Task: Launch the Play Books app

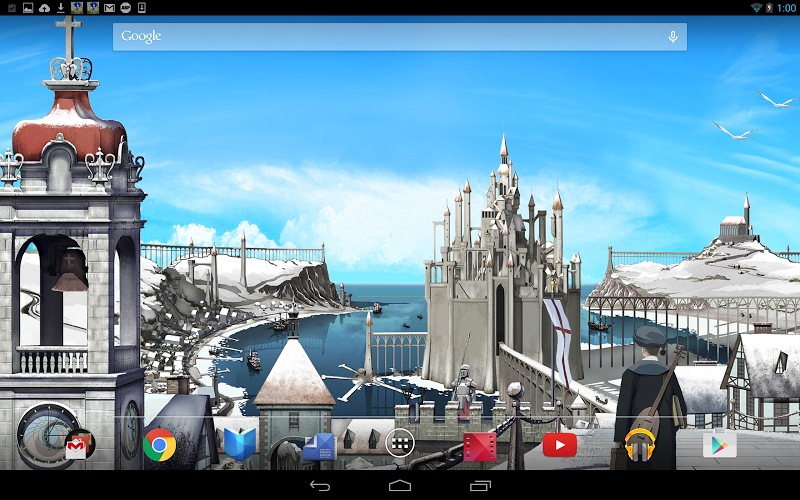Action: pos(240,444)
